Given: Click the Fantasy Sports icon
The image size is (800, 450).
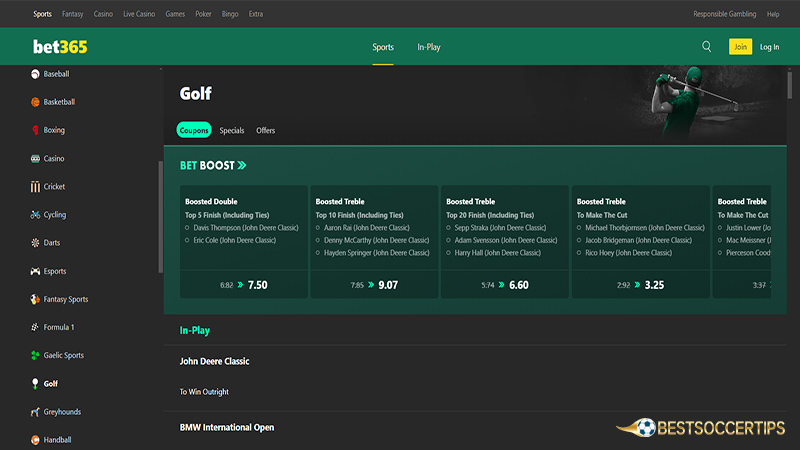Looking at the screenshot, I should click(35, 299).
